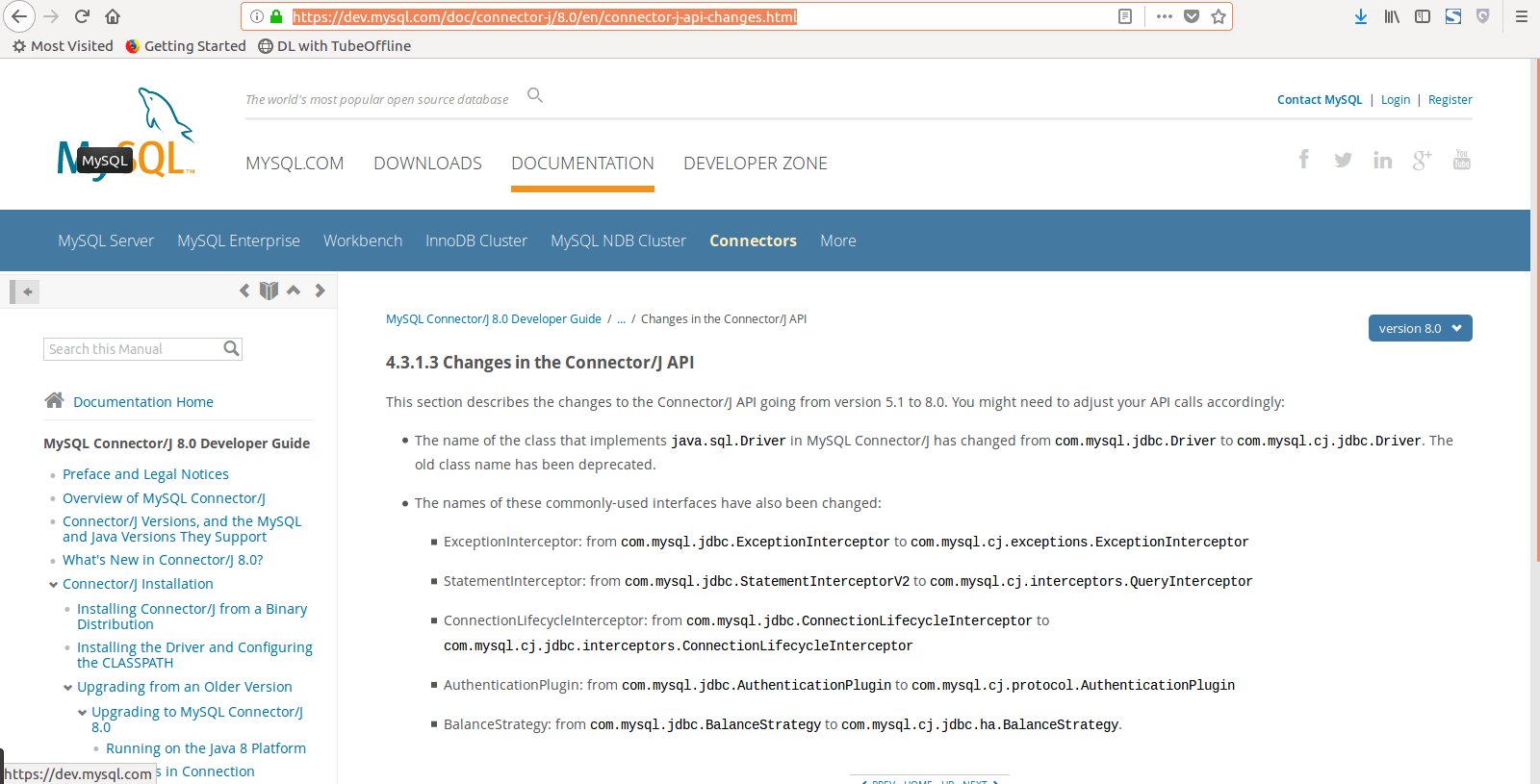Open Most Visited bookmarks folder

click(x=63, y=46)
